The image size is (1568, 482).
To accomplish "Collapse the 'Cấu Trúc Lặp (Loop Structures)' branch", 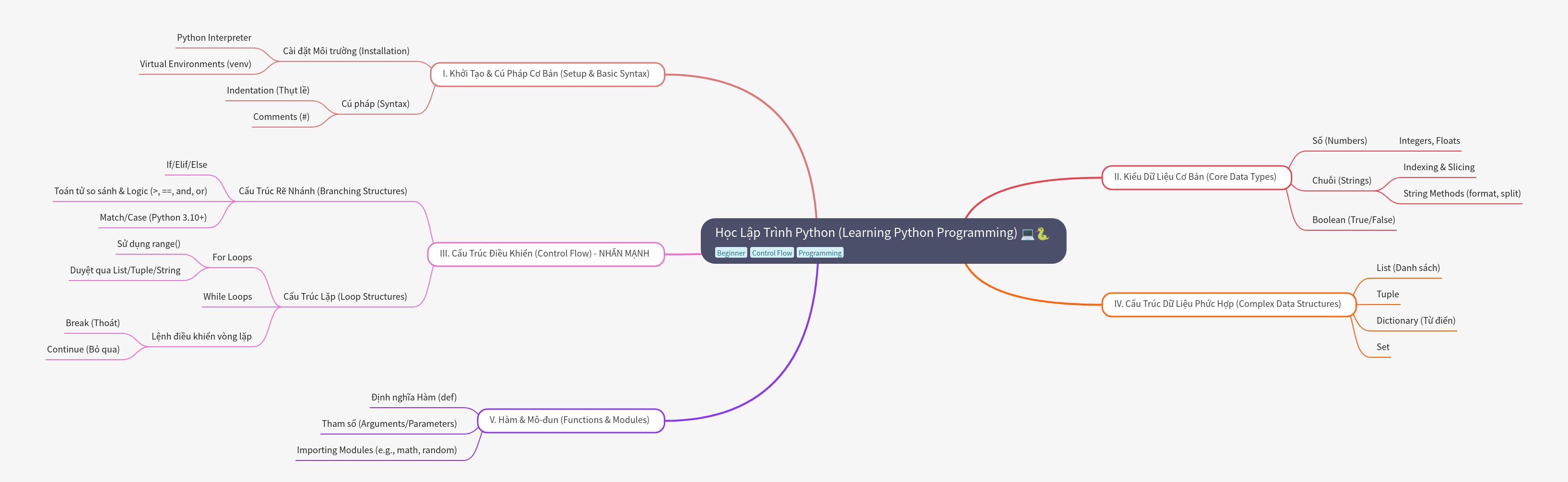I will click(x=344, y=296).
